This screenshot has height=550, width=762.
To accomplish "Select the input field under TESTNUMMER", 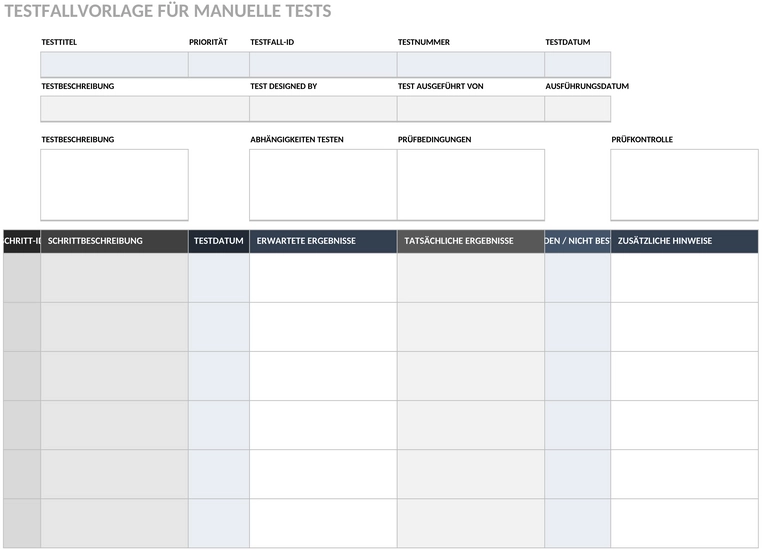I will 471,65.
